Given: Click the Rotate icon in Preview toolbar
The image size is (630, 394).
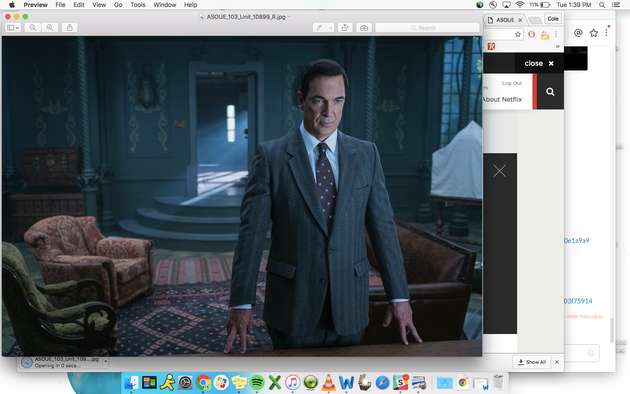Looking at the screenshot, I should tap(345, 28).
